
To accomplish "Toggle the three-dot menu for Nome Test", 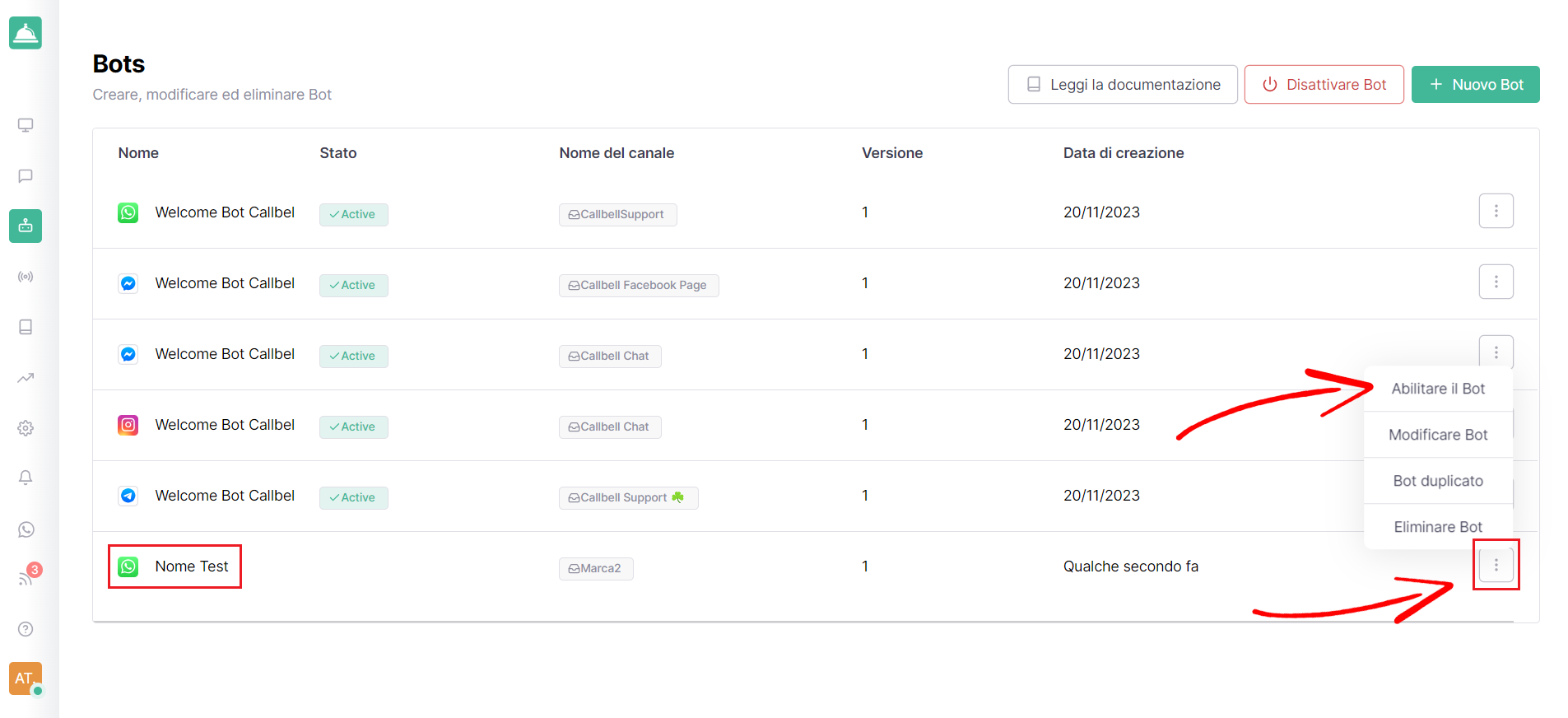I will (x=1496, y=566).
